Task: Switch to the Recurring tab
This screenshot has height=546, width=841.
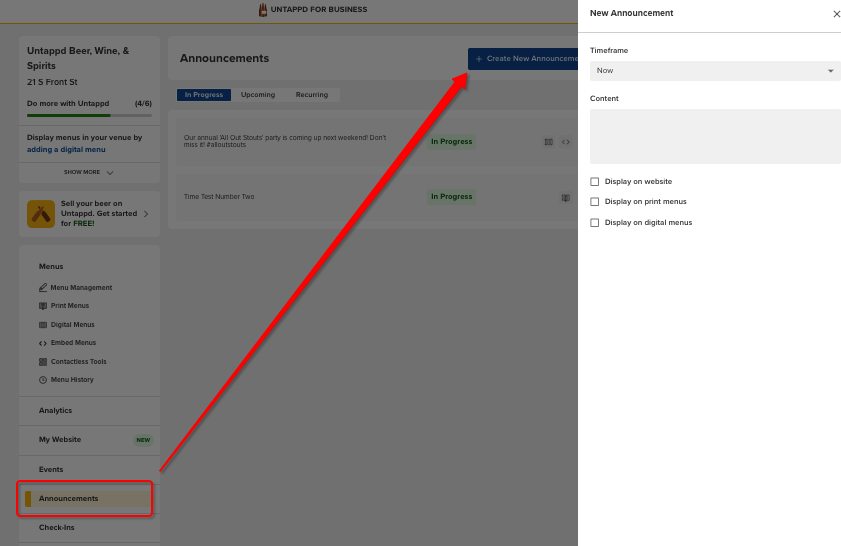Action: tap(312, 95)
